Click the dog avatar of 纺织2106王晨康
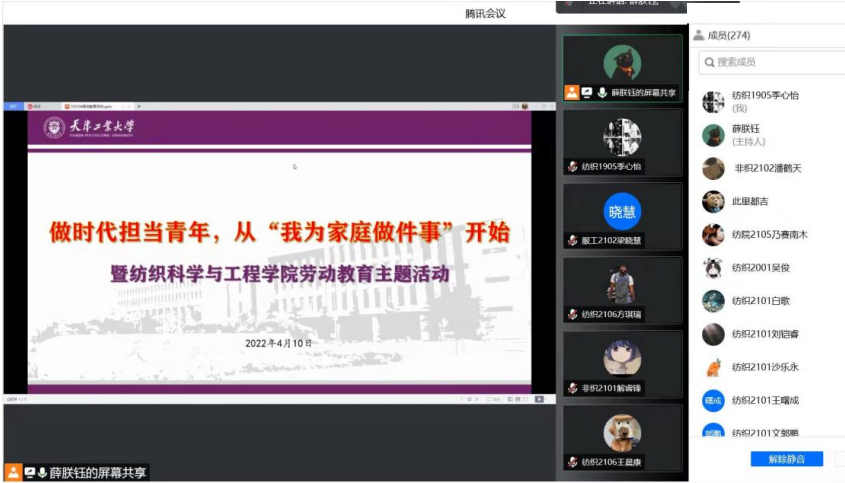This screenshot has height=483, width=845. click(x=622, y=432)
